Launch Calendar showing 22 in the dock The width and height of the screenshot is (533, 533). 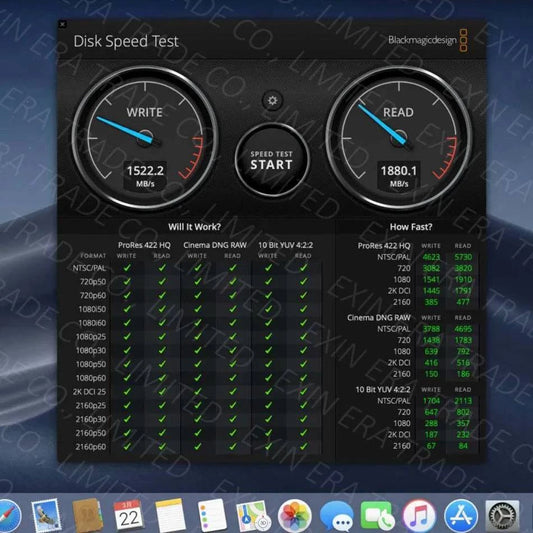[128, 516]
